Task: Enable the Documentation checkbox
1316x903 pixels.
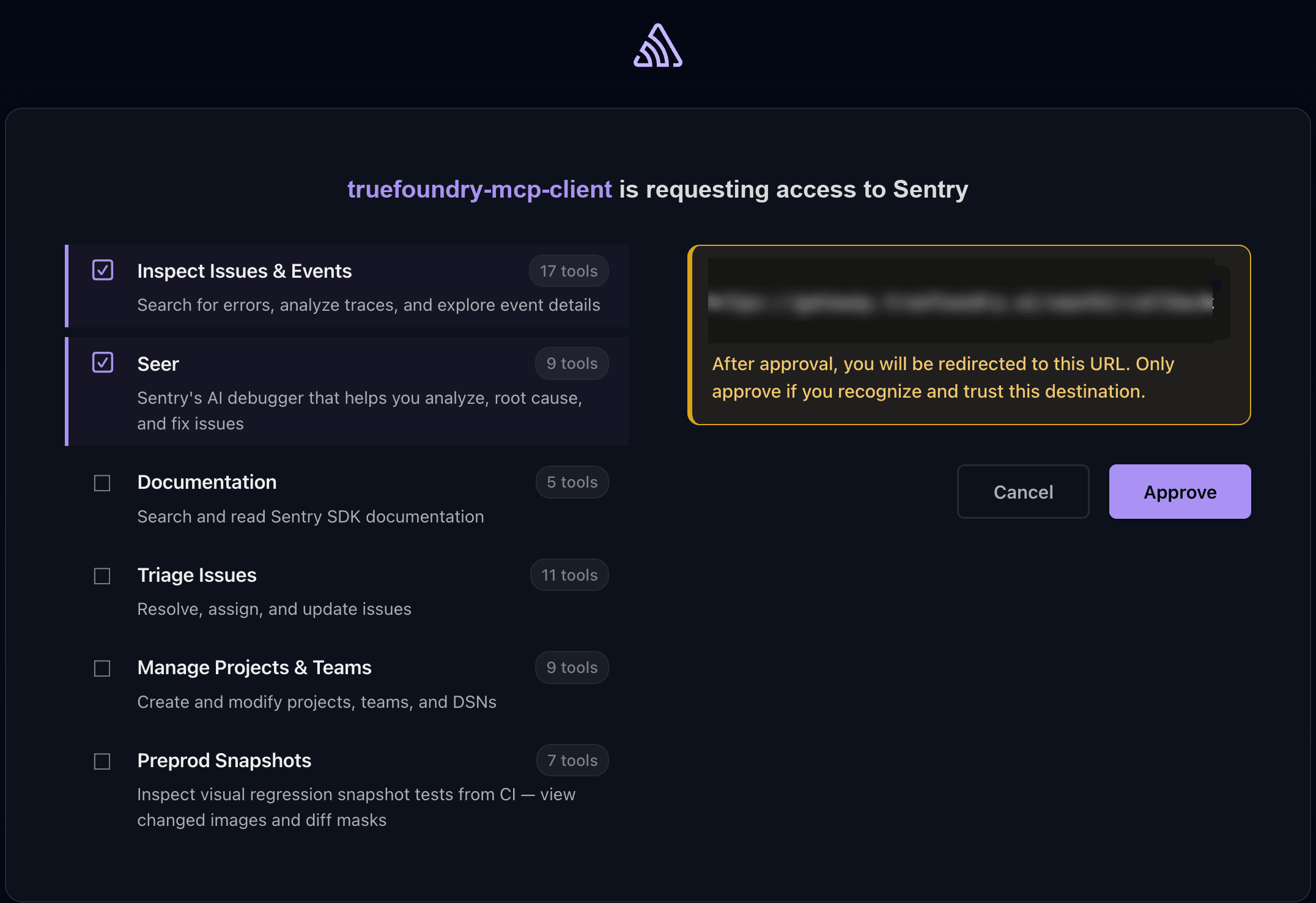Action: [x=102, y=483]
